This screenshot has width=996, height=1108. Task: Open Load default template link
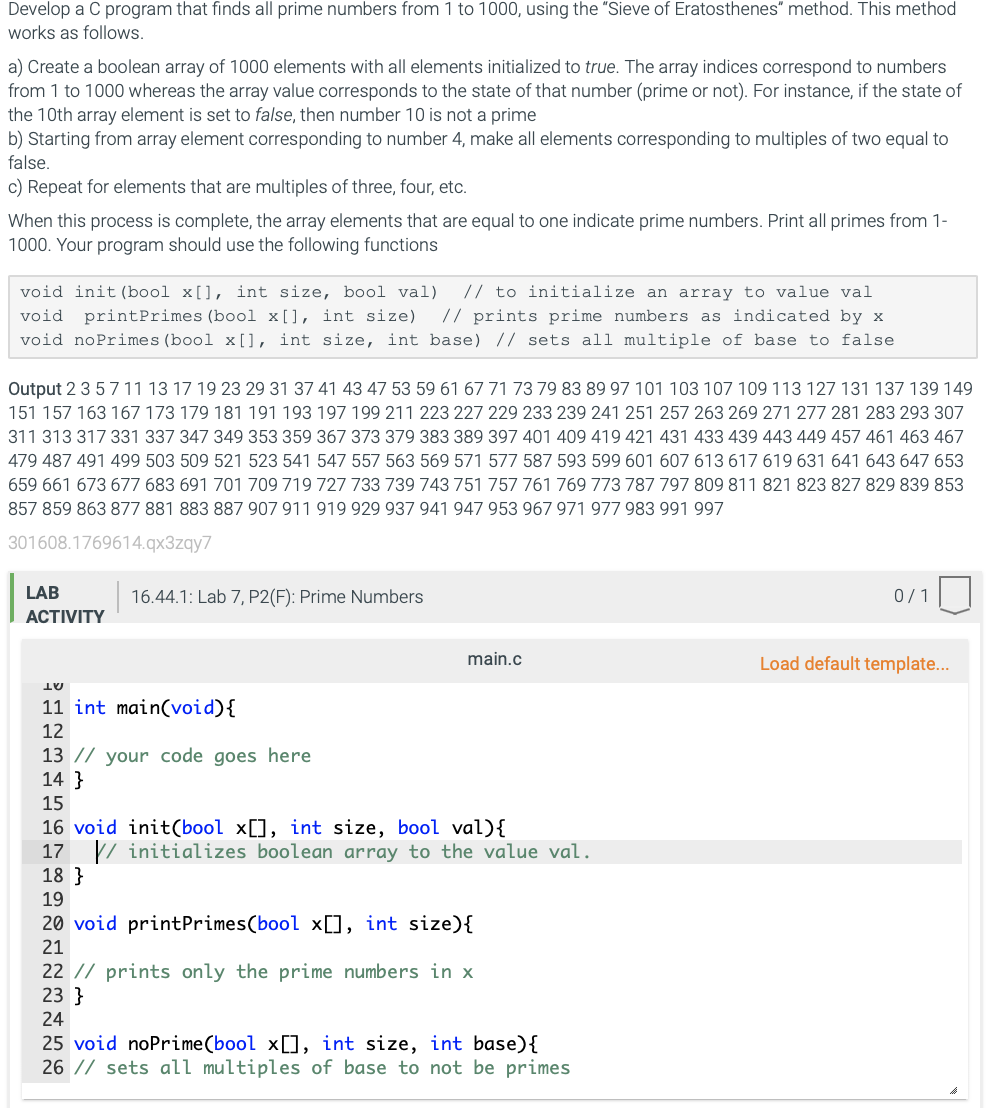(x=855, y=663)
